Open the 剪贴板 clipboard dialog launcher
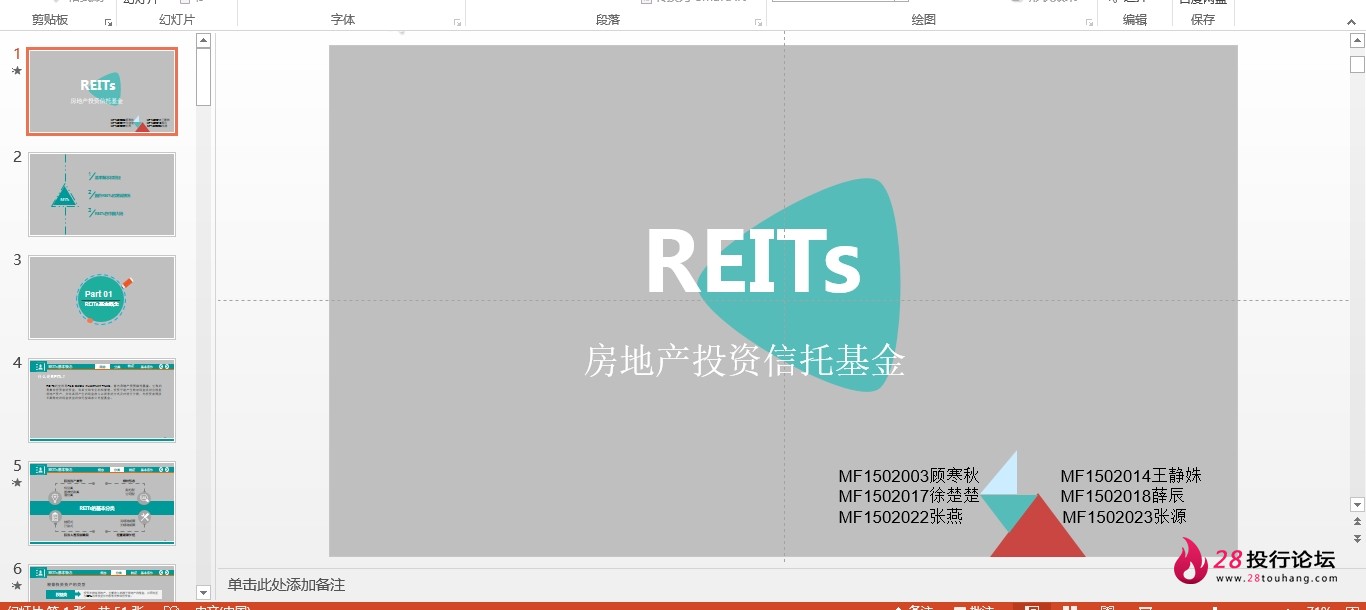Screen dimensions: 1366x610 108,22
